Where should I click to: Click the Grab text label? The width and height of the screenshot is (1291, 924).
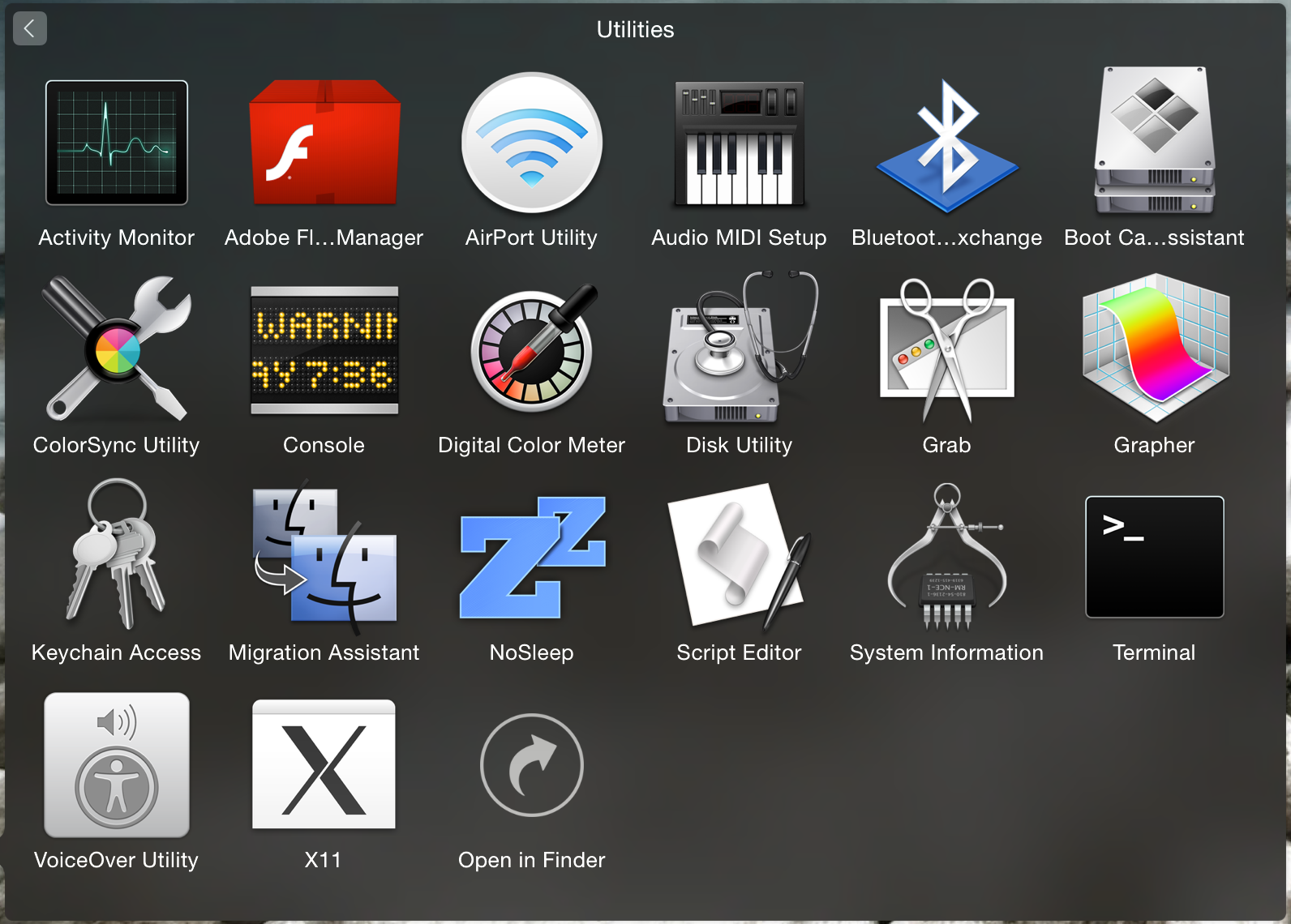tap(947, 445)
